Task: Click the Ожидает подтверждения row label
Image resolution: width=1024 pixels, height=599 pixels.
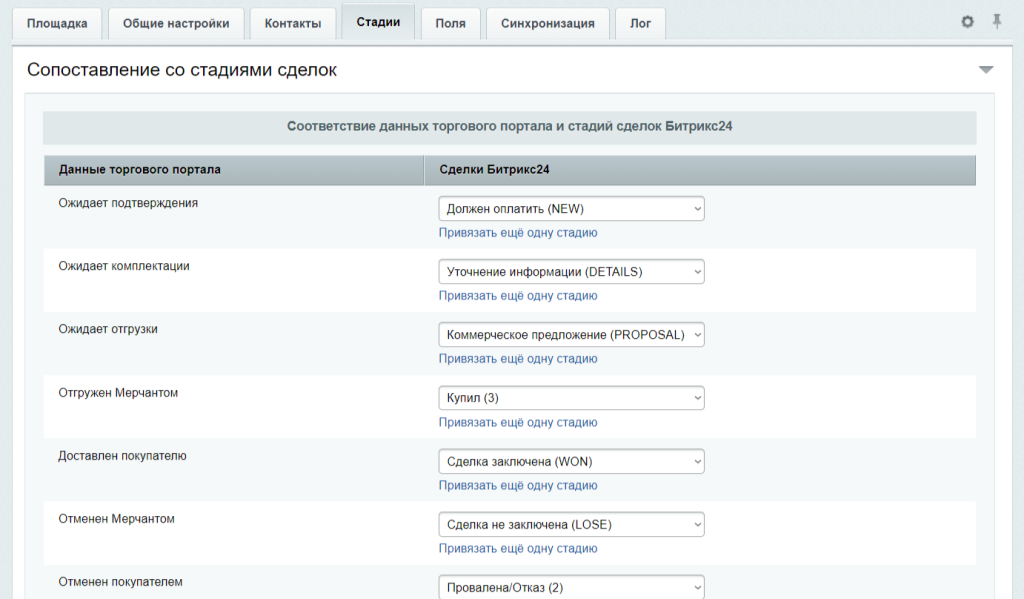Action: [128, 203]
